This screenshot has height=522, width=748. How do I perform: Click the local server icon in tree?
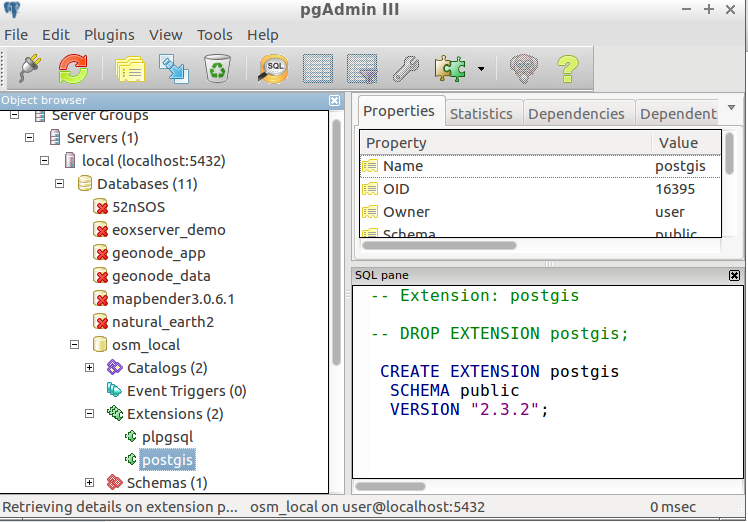[x=70, y=161]
